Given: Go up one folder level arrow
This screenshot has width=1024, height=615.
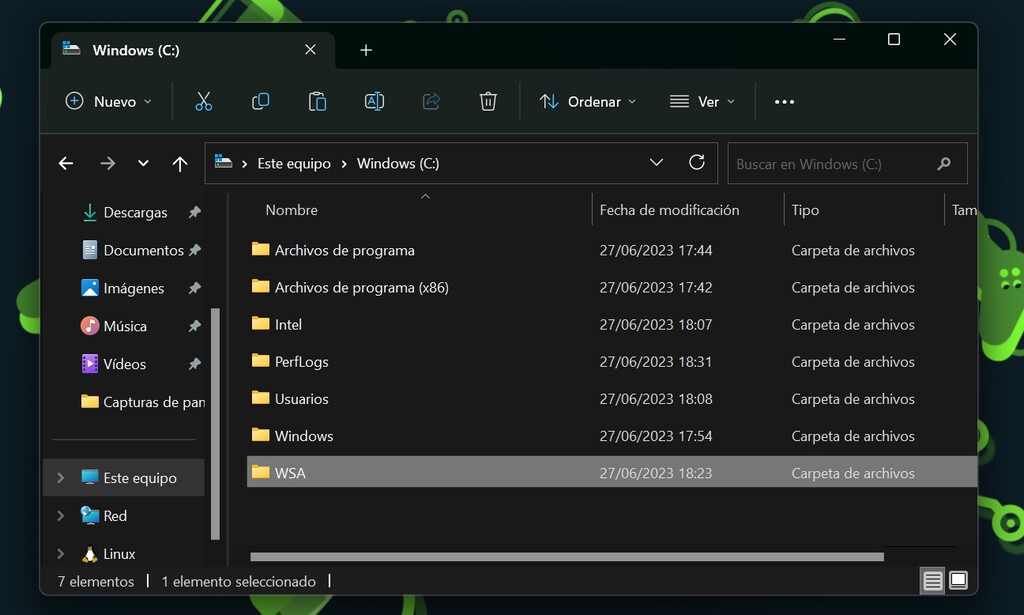Looking at the screenshot, I should pyautogui.click(x=180, y=163).
